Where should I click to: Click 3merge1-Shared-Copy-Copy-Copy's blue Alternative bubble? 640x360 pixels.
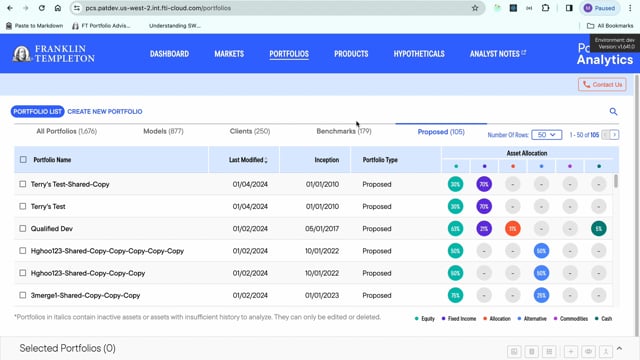pos(541,295)
